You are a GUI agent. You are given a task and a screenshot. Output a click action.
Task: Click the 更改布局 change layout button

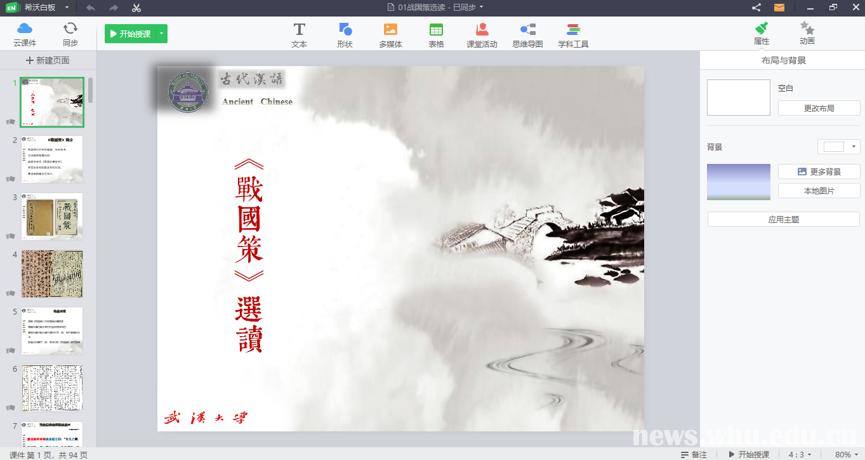click(x=818, y=108)
